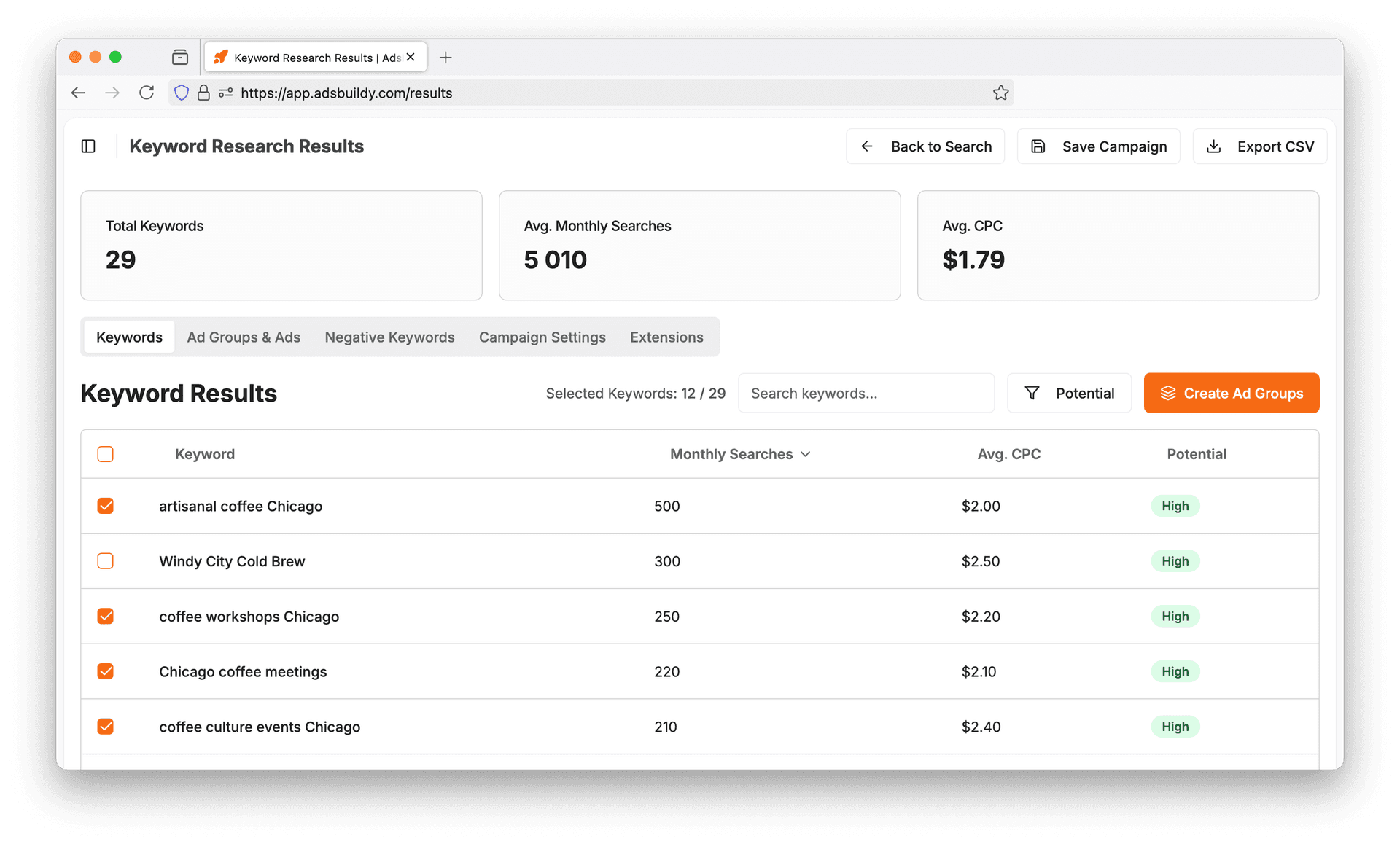Open the Extensions tab
Viewport: 1400px width, 844px height.
click(x=666, y=337)
